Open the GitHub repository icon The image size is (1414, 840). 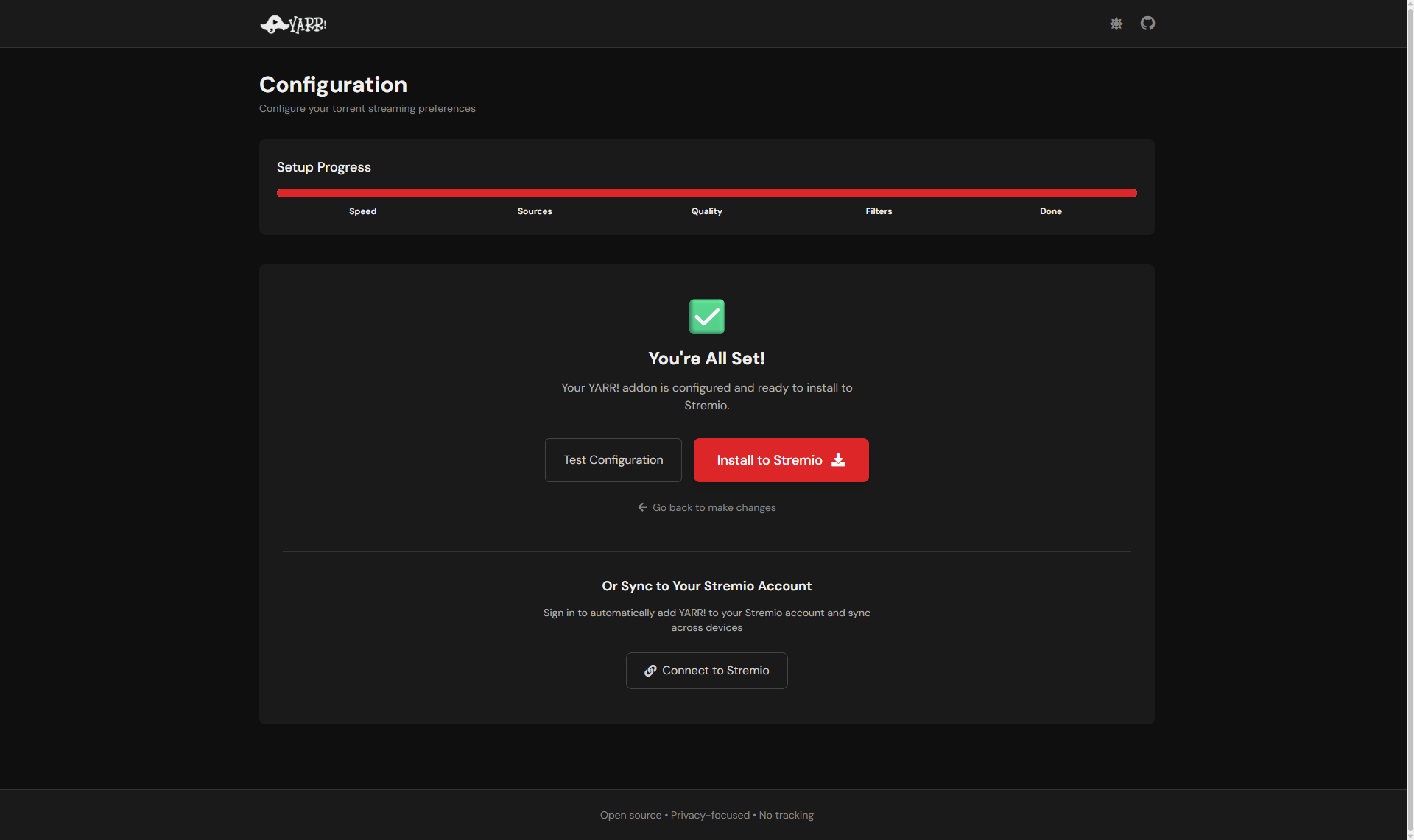1147,24
